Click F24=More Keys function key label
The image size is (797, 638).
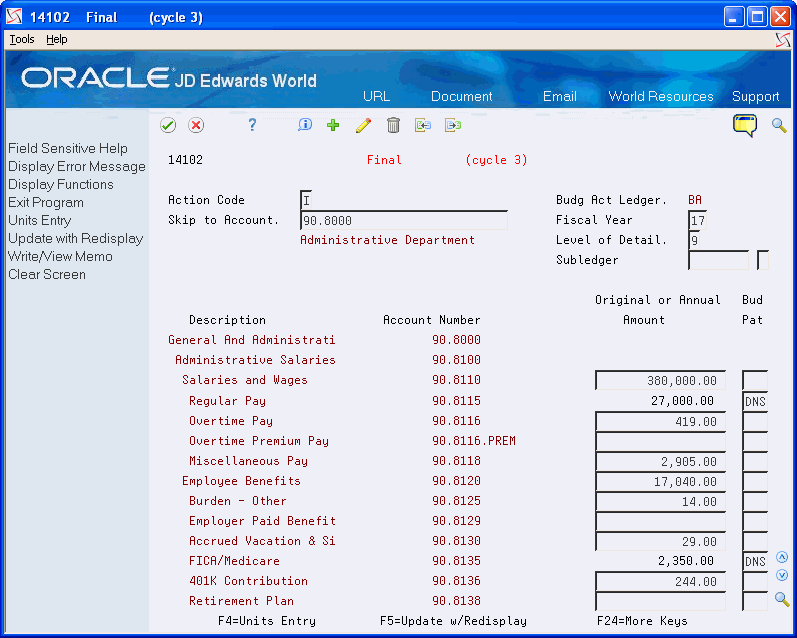coord(642,621)
